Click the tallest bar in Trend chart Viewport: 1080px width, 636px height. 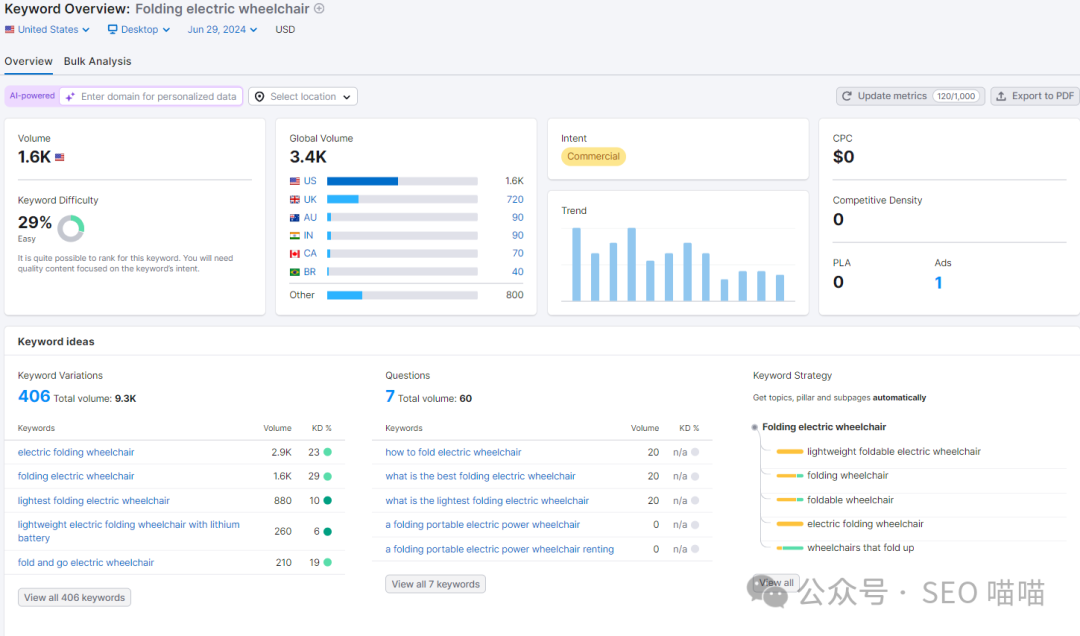pos(576,264)
